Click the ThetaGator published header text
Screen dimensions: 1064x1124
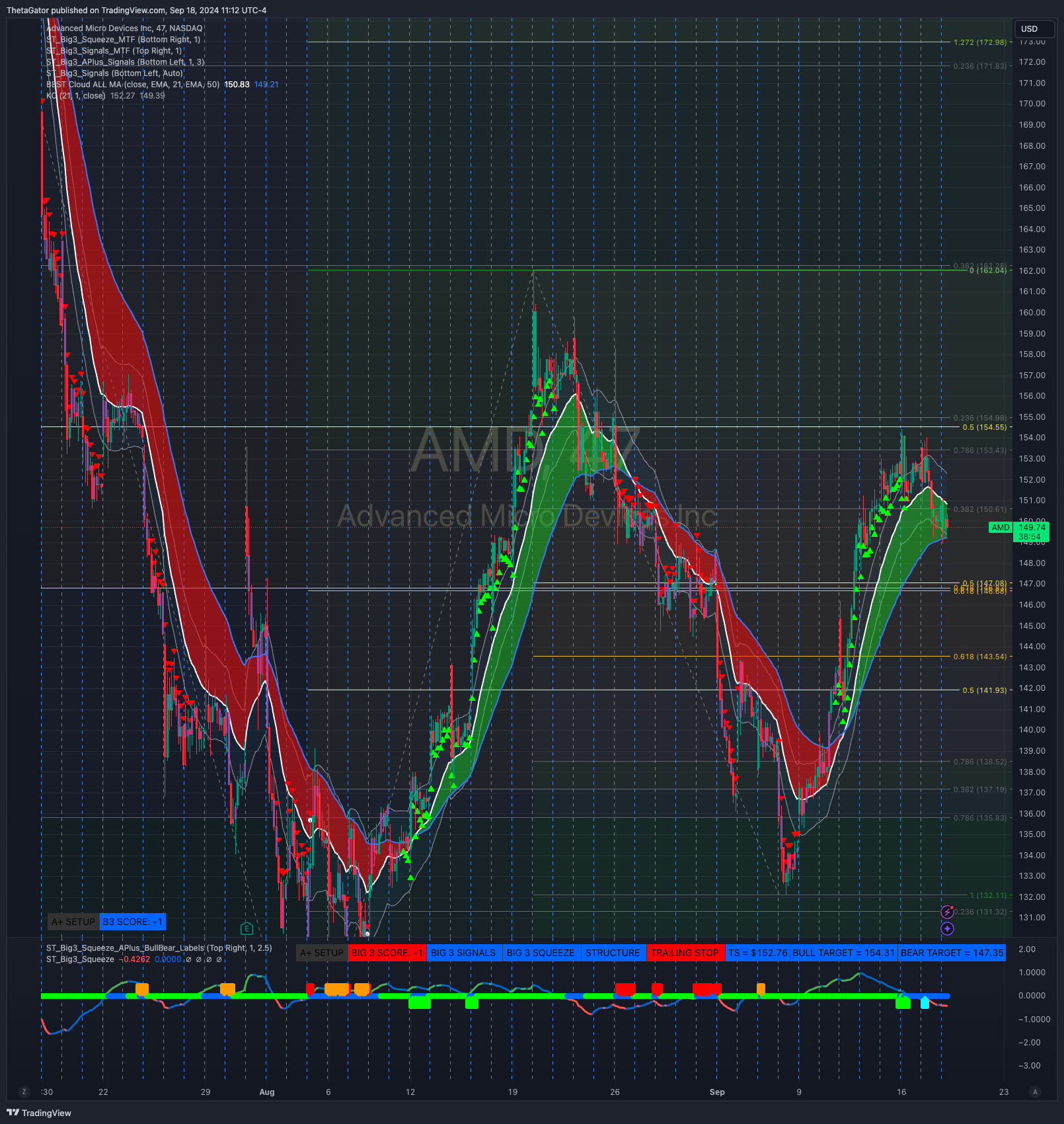(137, 10)
